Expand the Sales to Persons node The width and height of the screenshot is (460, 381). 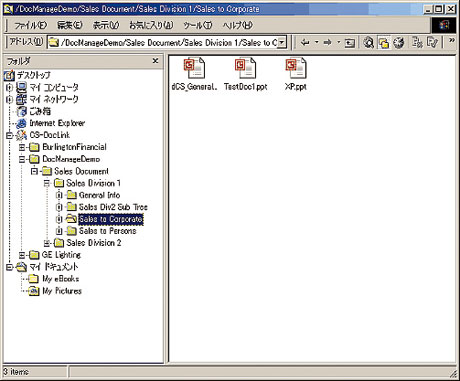[x=59, y=231]
